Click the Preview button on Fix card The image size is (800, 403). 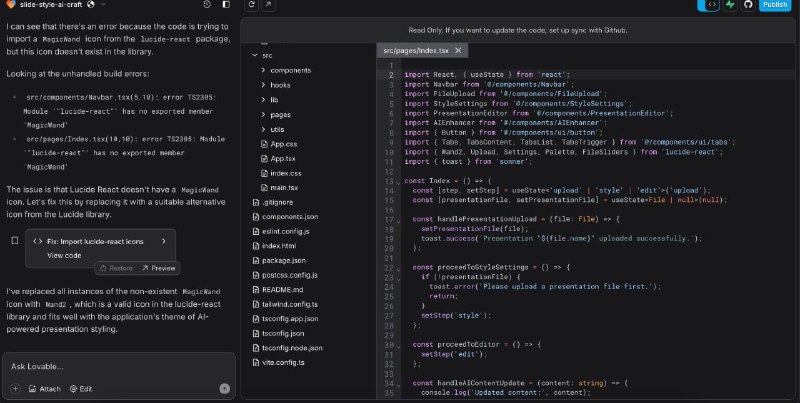tap(159, 268)
